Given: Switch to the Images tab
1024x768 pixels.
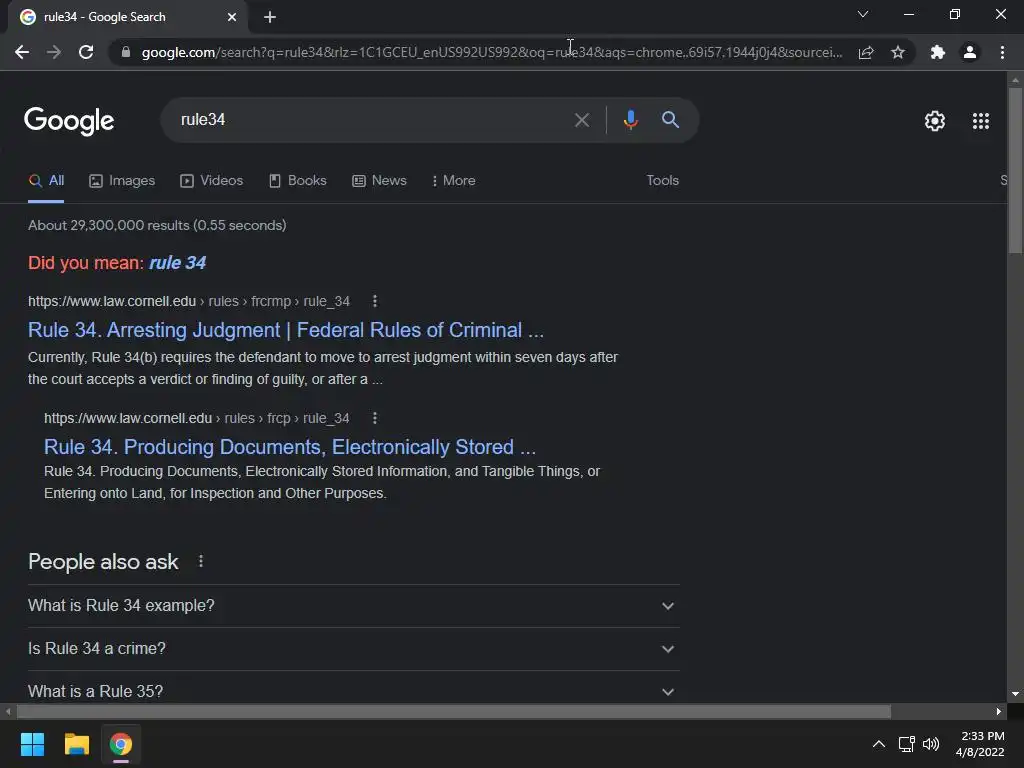Looking at the screenshot, I should [x=122, y=181].
